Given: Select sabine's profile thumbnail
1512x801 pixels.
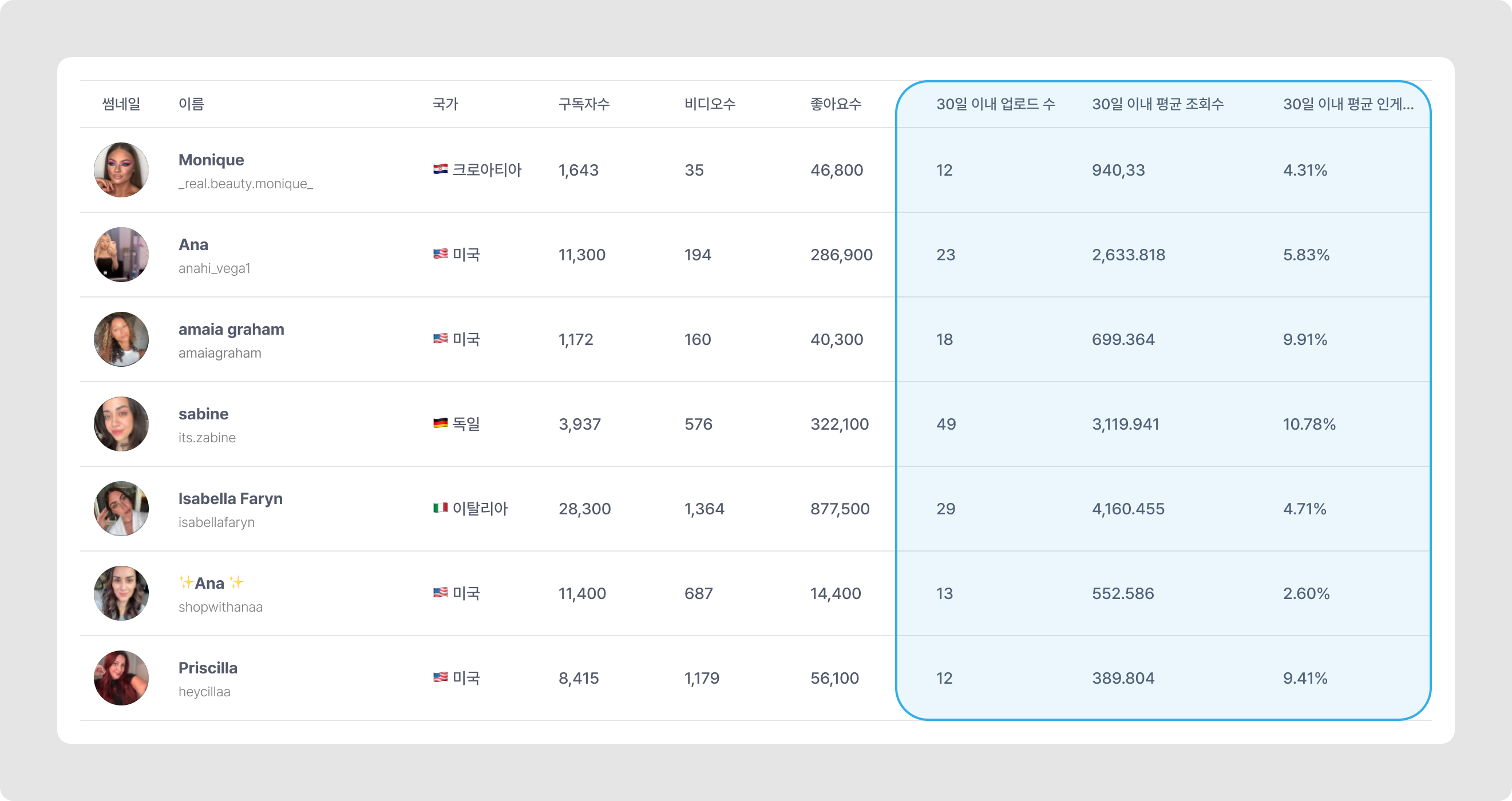Looking at the screenshot, I should click(121, 424).
